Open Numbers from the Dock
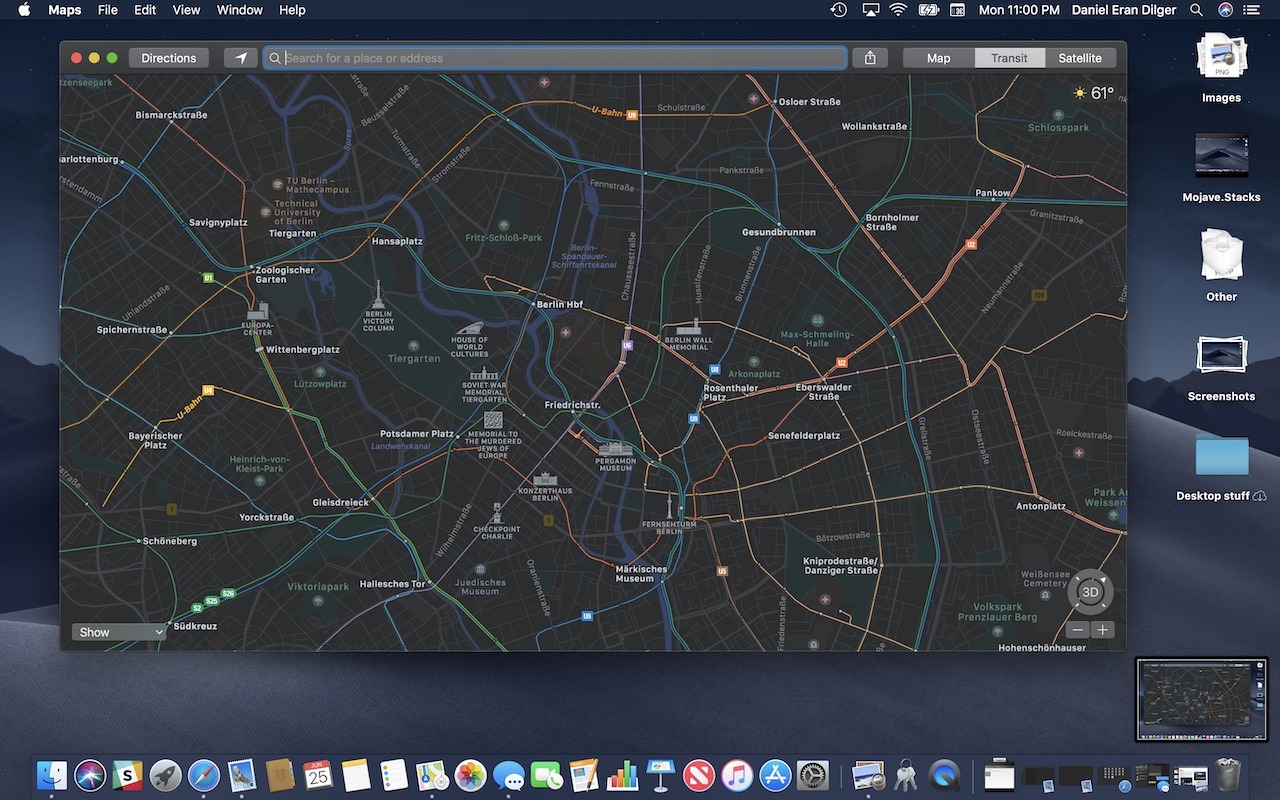The height and width of the screenshot is (800, 1280). (623, 775)
